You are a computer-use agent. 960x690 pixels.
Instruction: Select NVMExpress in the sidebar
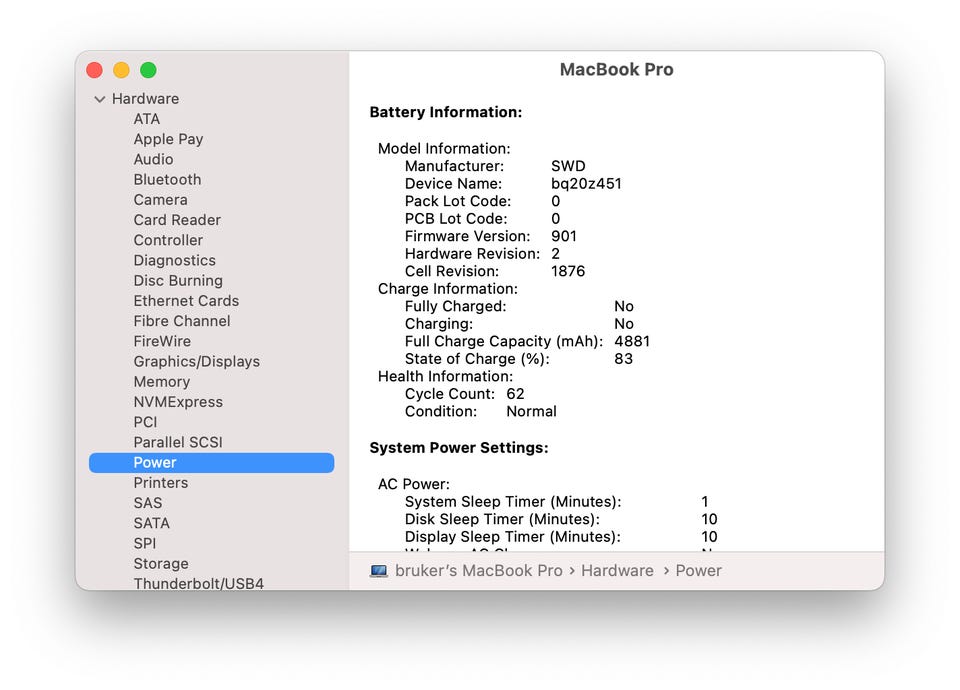[x=178, y=402]
